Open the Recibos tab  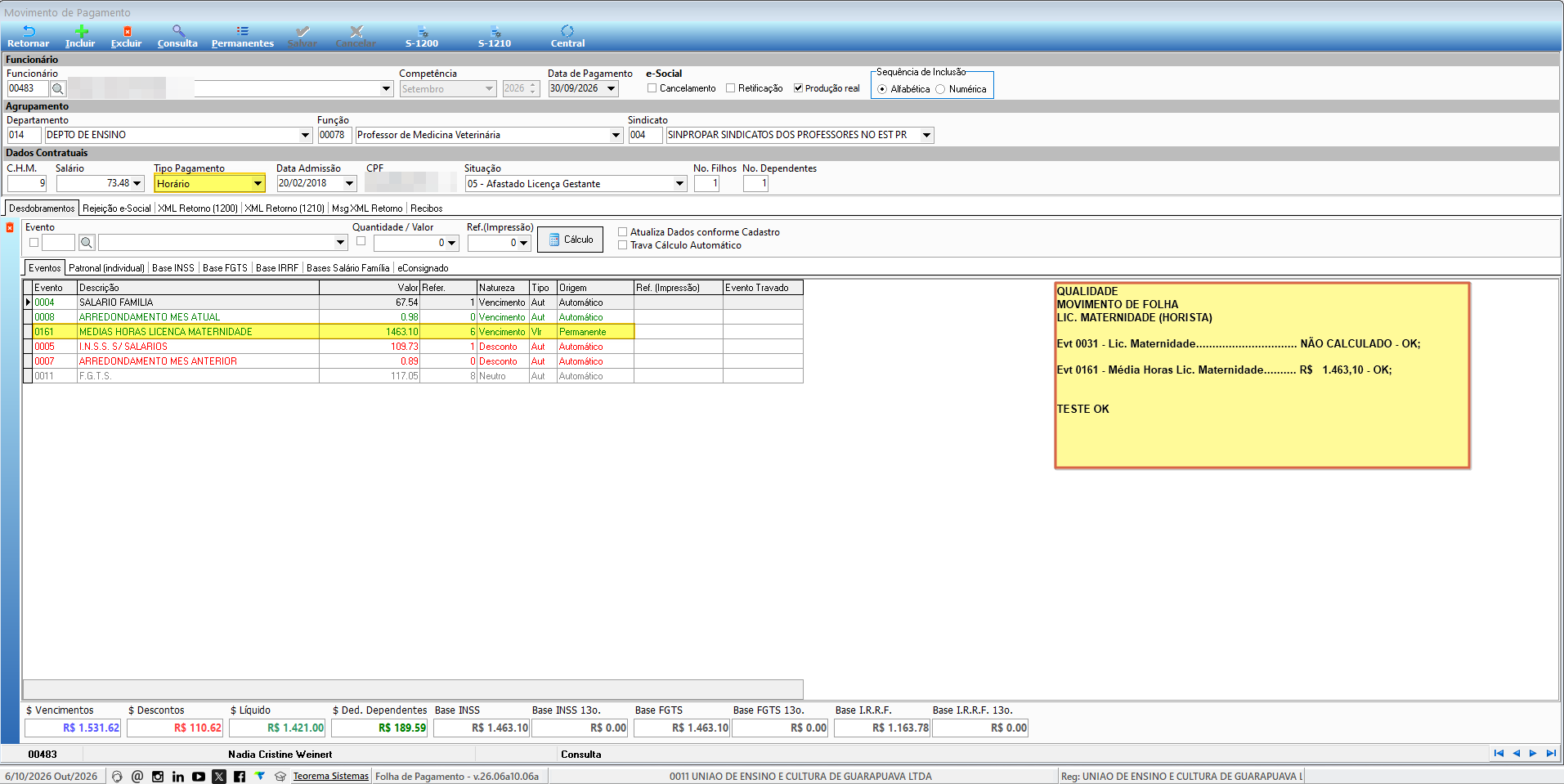coord(427,208)
